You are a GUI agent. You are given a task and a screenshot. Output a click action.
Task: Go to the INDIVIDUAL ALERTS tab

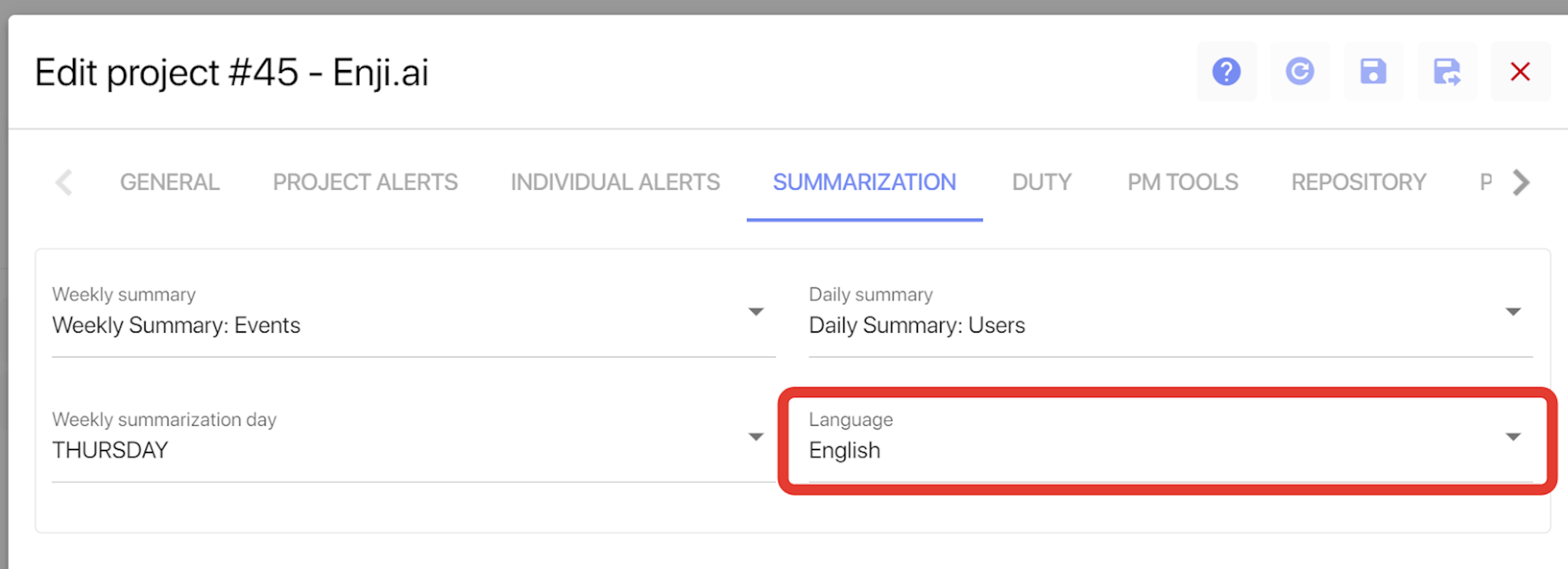click(615, 182)
